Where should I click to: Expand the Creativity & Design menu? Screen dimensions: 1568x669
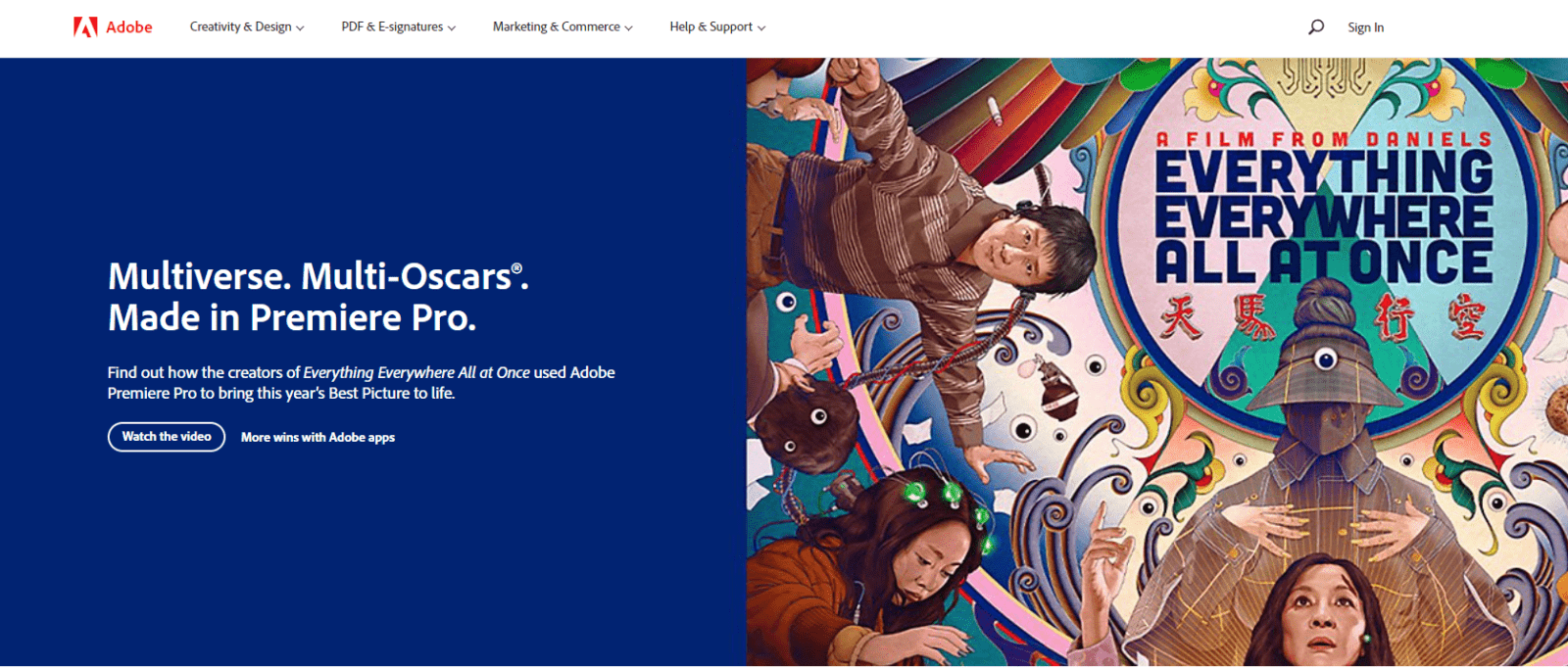[x=247, y=27]
